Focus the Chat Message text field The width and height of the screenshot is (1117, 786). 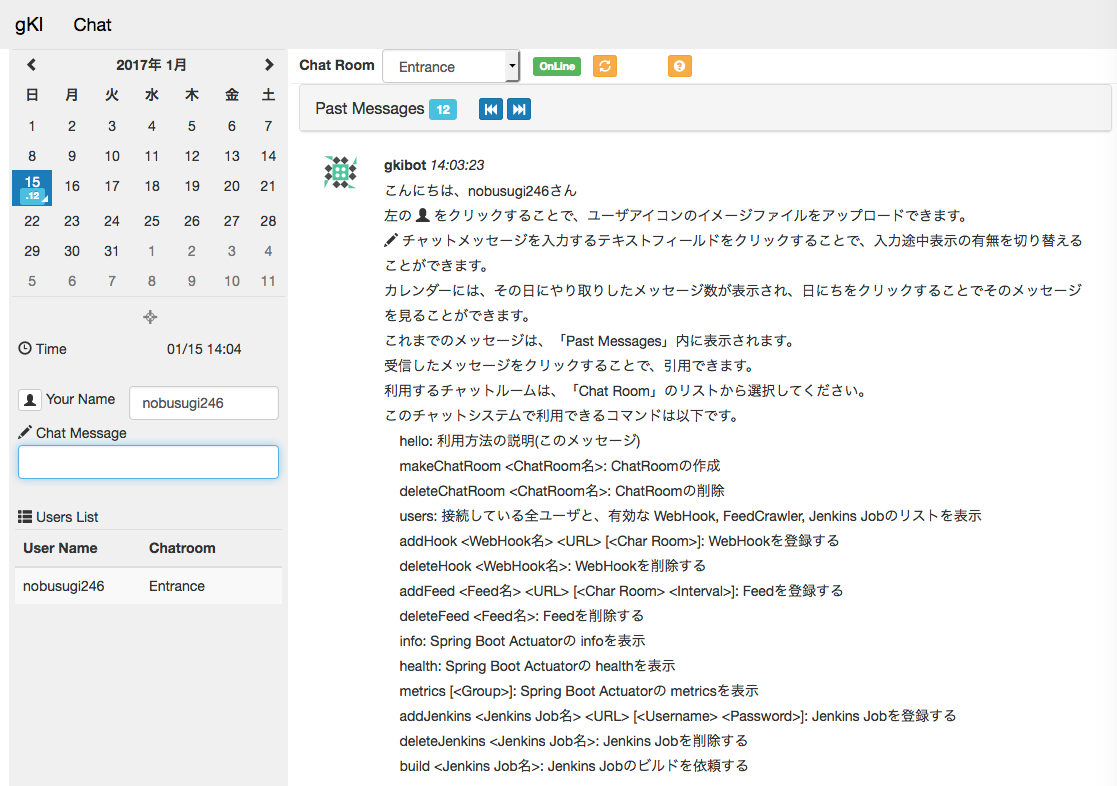[x=148, y=462]
